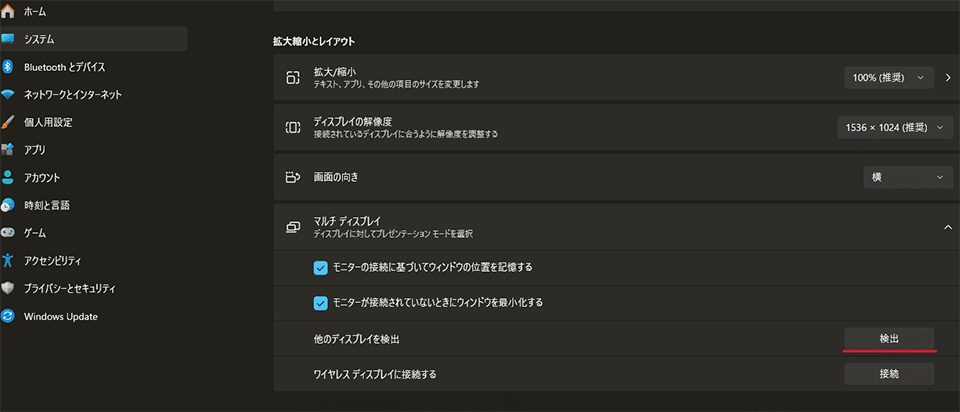Uncheck モニターが接続されていないときにウィンドウを最小化する checkbox
The width and height of the screenshot is (960, 412).
[x=321, y=302]
